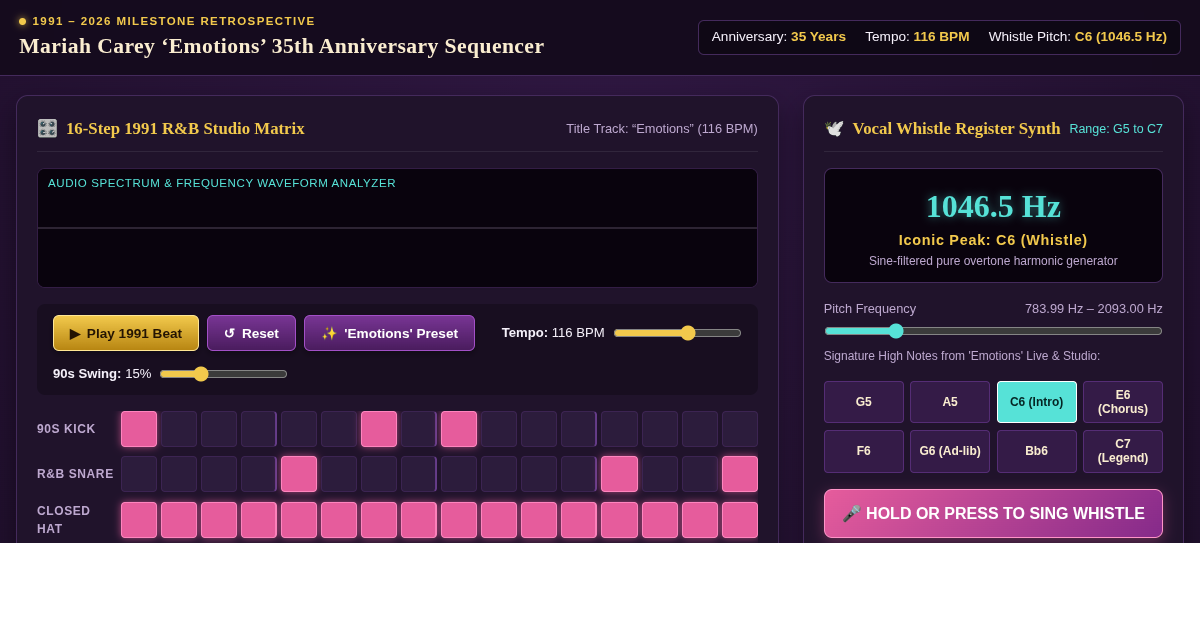Toggle step 1 in 90s Kick row
The height and width of the screenshot is (630, 1200).
pos(139,429)
